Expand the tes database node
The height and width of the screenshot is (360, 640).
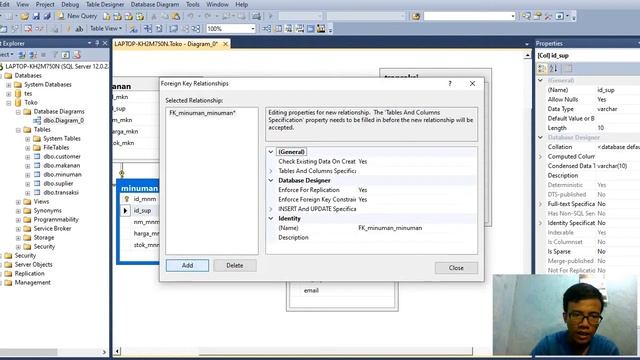point(9,93)
